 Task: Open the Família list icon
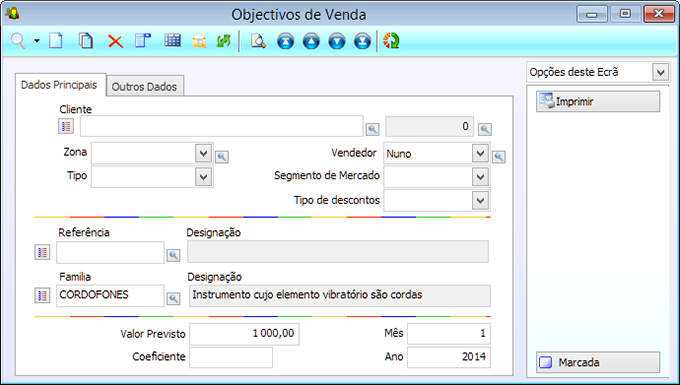pyautogui.click(x=42, y=296)
